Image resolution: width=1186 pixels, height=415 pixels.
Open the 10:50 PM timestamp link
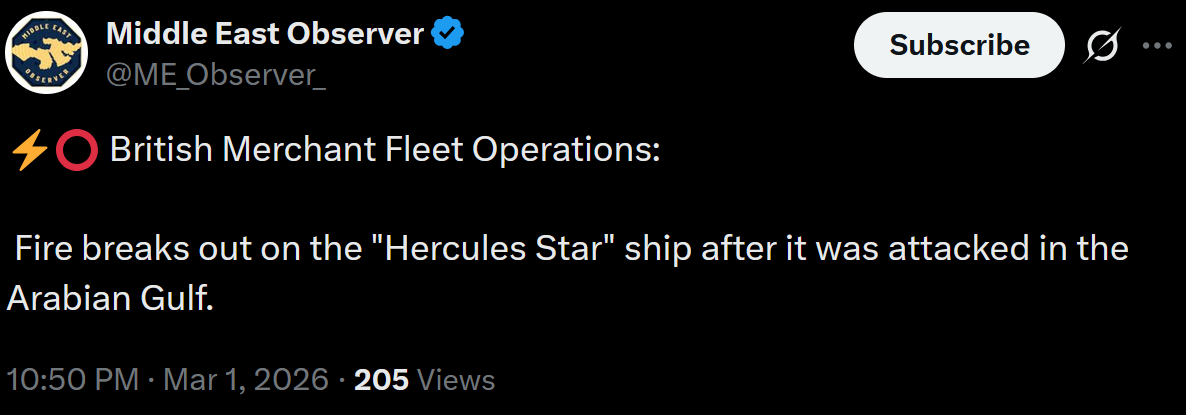73,379
